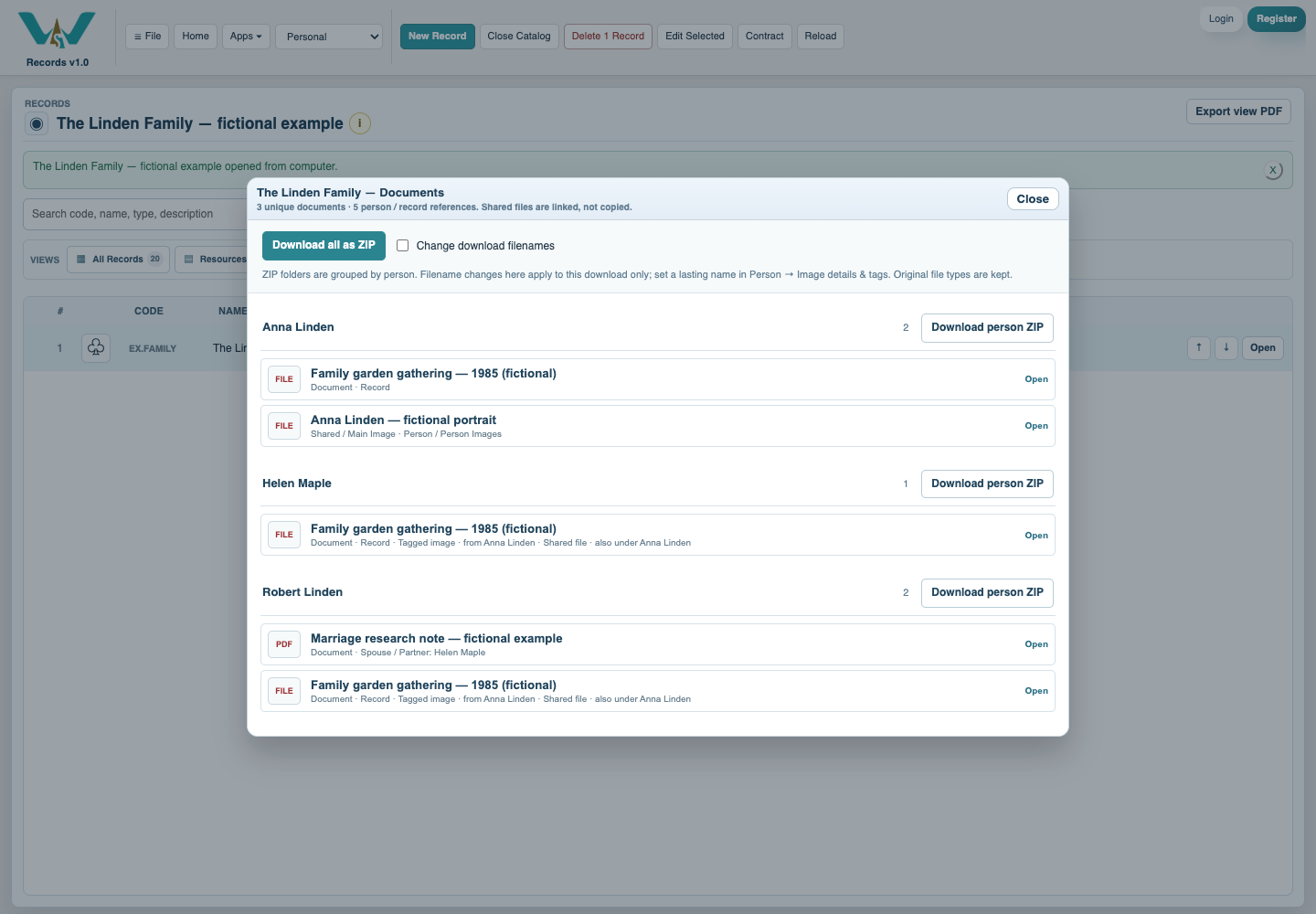This screenshot has height=914, width=1316.
Task: Enable Change download filenames checkbox
Action: 402,246
